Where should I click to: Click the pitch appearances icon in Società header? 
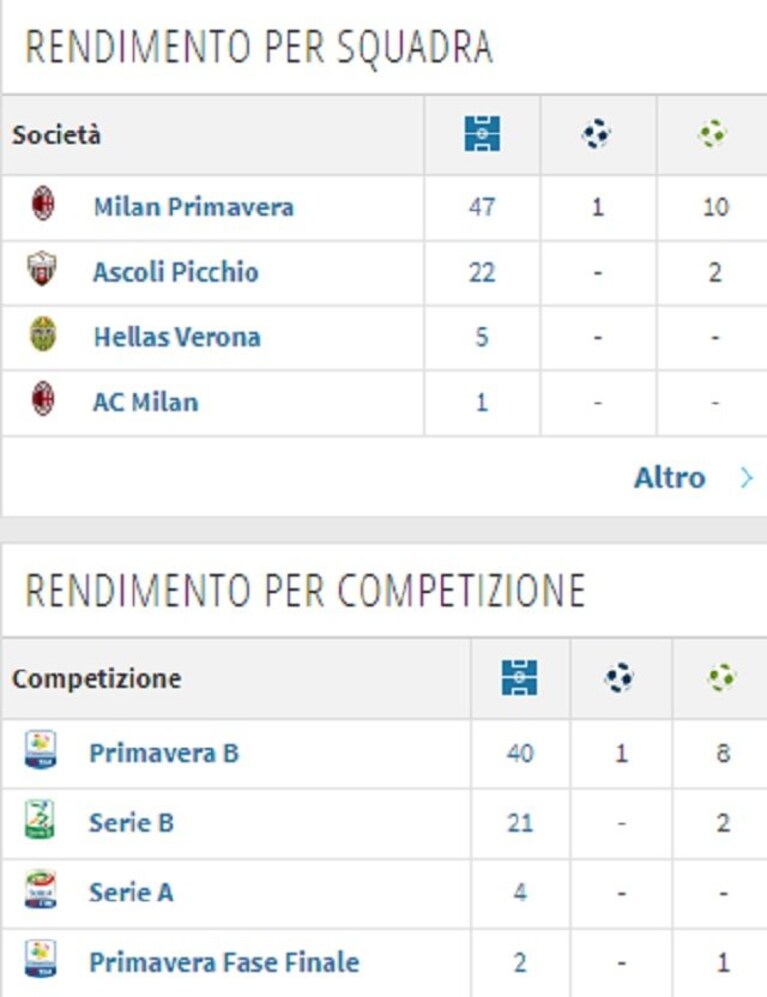click(482, 134)
